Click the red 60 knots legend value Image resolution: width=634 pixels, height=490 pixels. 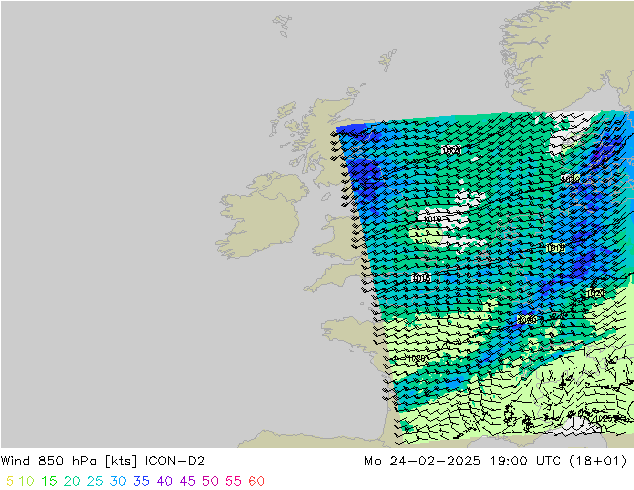point(256,481)
